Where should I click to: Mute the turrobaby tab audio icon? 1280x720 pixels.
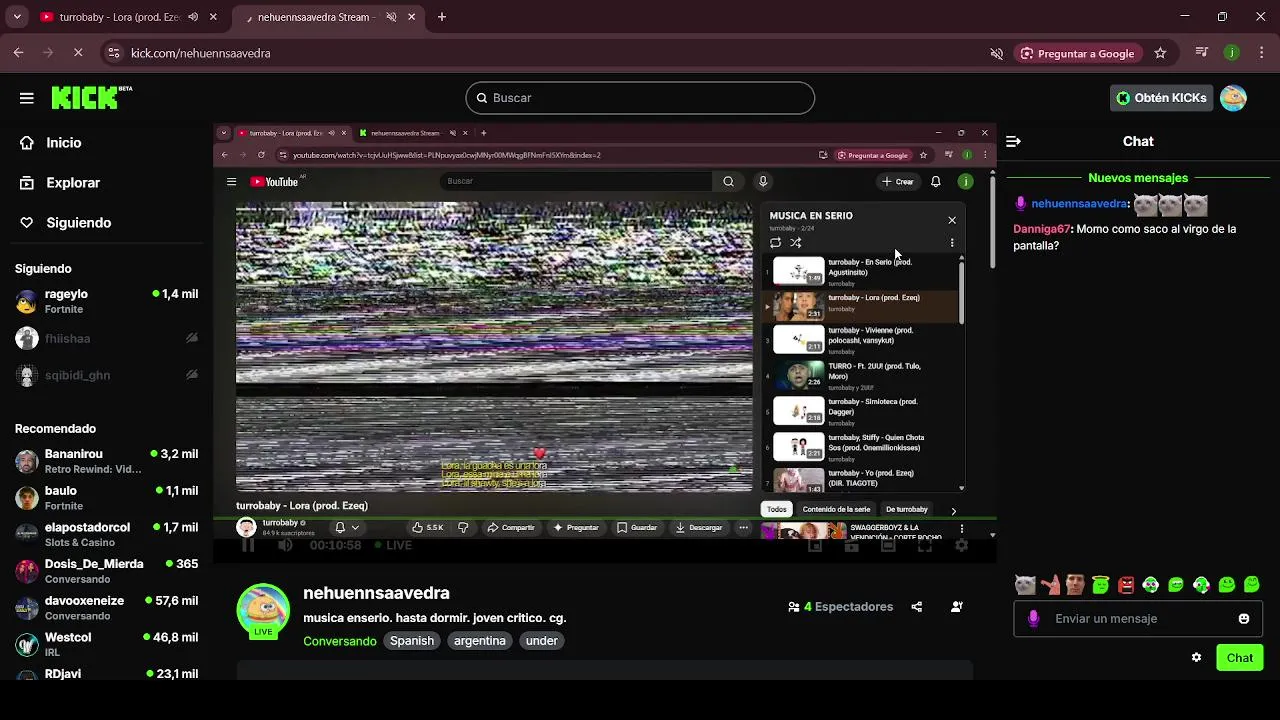coord(193,17)
